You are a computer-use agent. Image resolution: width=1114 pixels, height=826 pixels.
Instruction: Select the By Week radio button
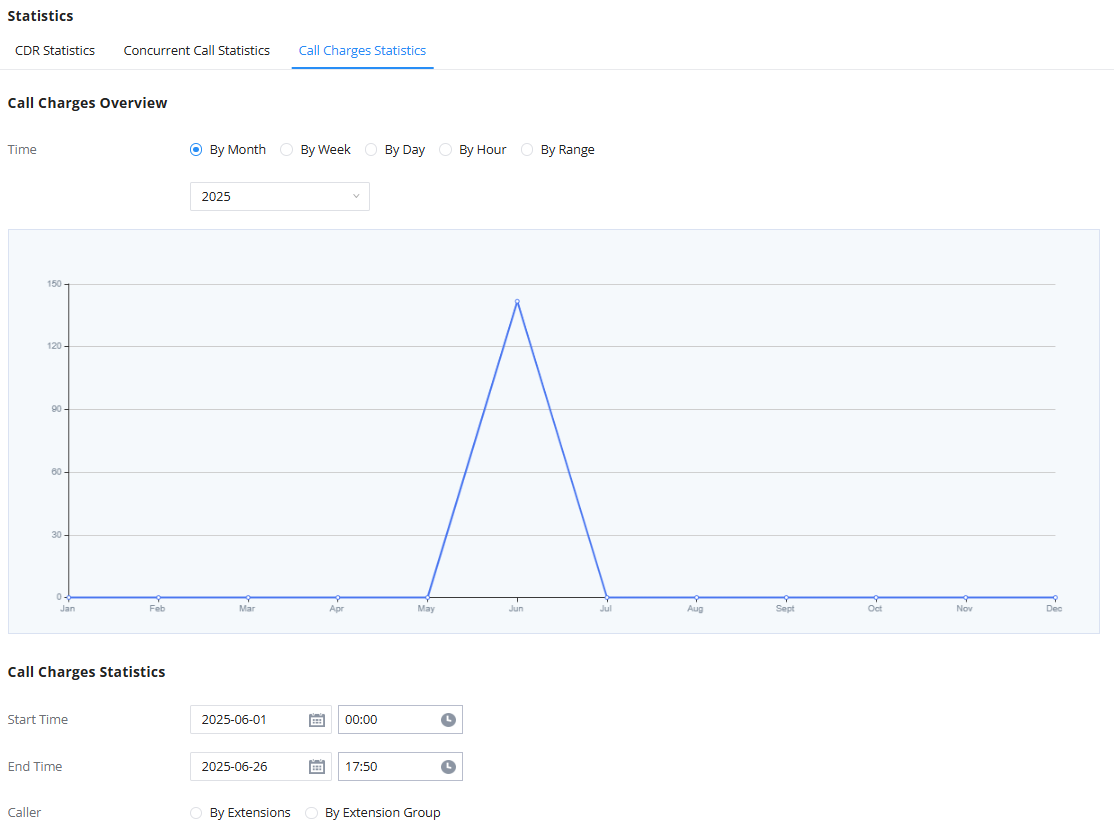[x=286, y=149]
